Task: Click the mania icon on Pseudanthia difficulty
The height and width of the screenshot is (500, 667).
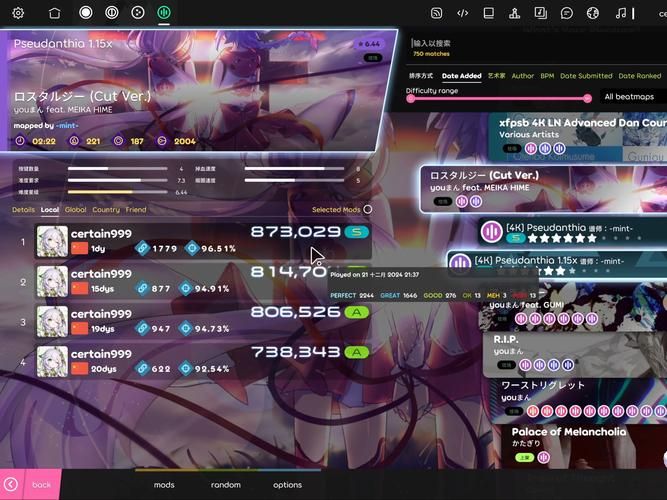Action: 491,231
